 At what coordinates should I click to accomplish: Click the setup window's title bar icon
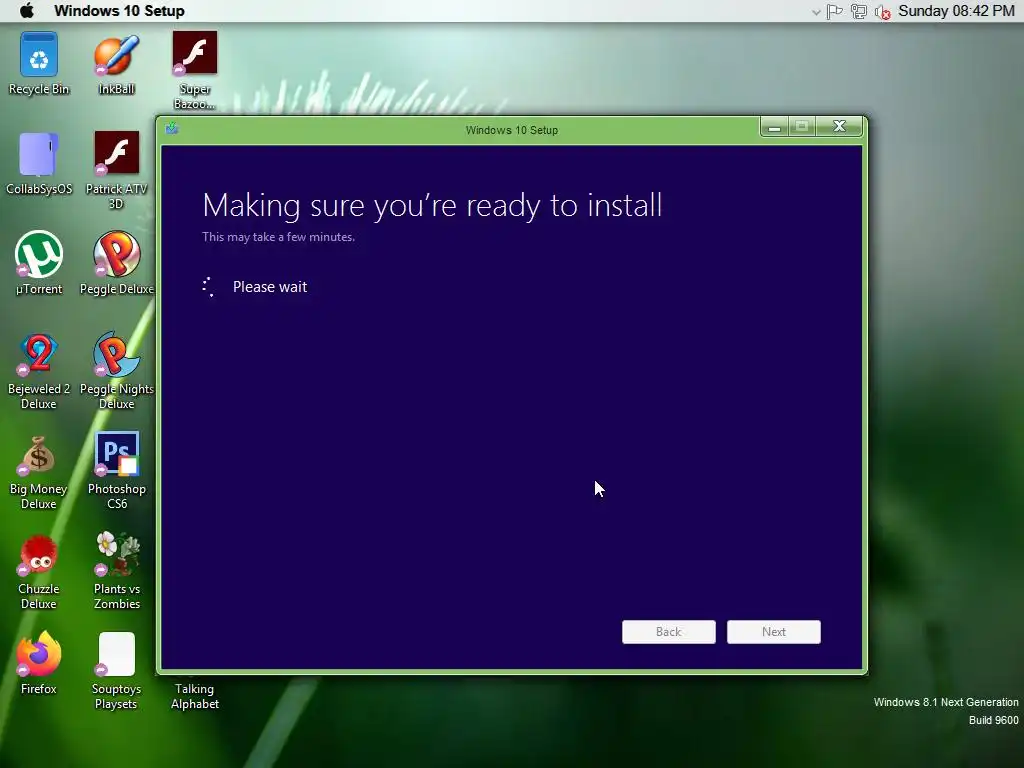tap(172, 128)
